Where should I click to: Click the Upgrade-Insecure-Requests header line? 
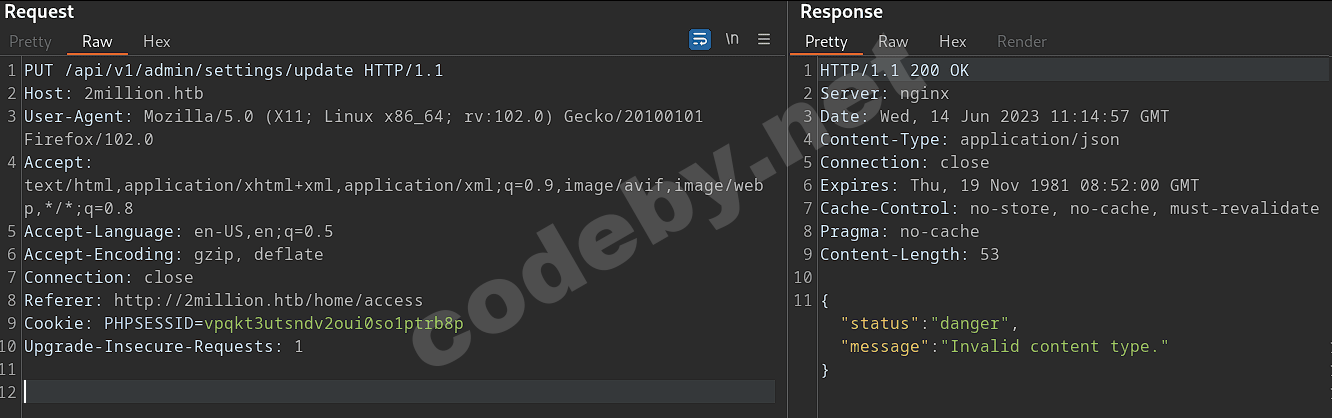pos(163,347)
